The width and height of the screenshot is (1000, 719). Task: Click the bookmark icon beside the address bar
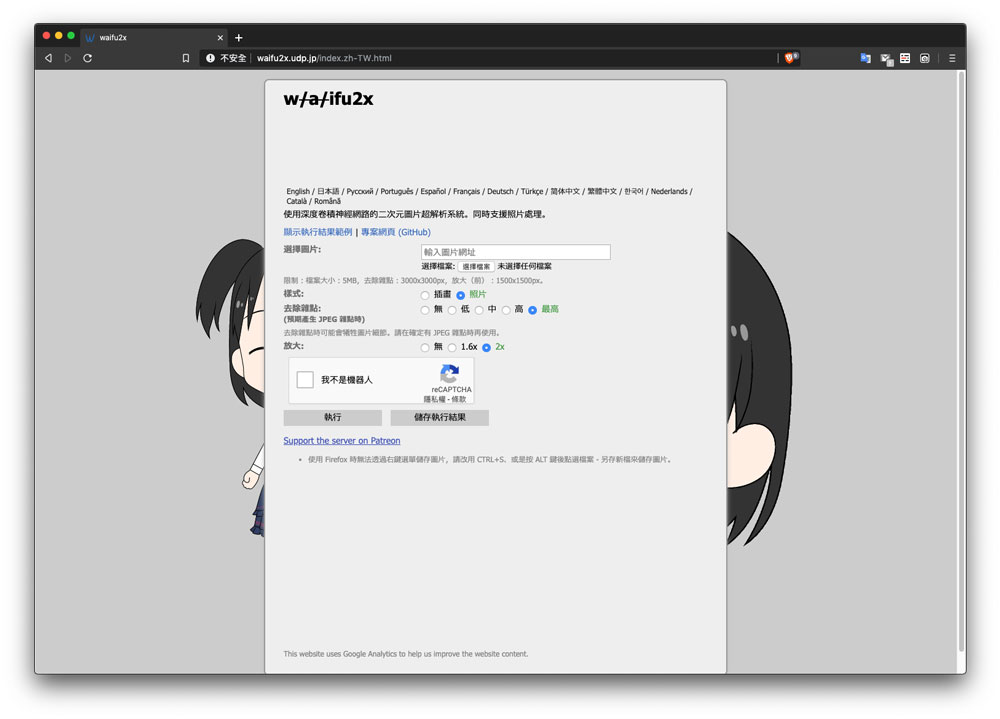click(x=186, y=58)
